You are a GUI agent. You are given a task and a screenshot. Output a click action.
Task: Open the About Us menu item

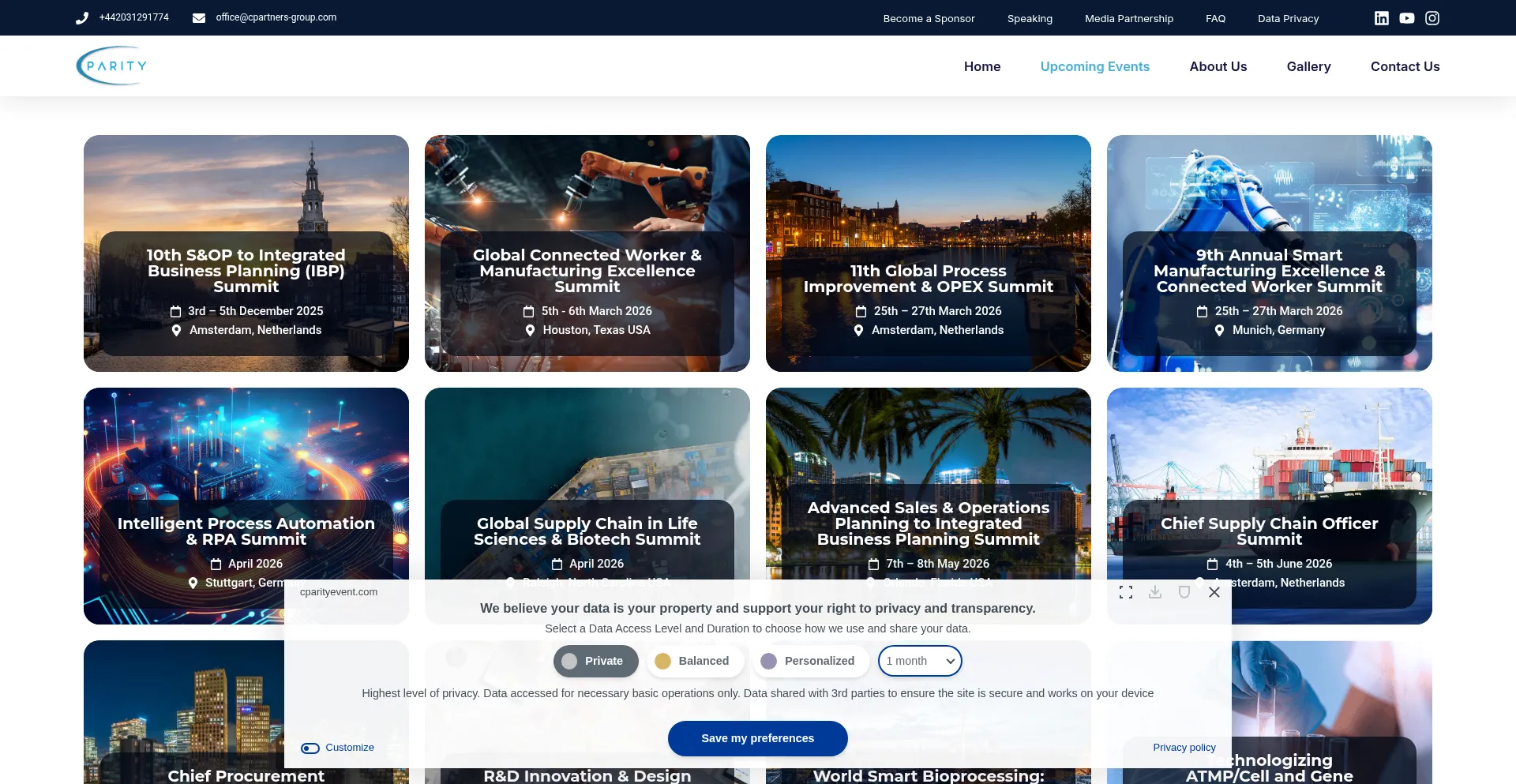tap(1218, 66)
